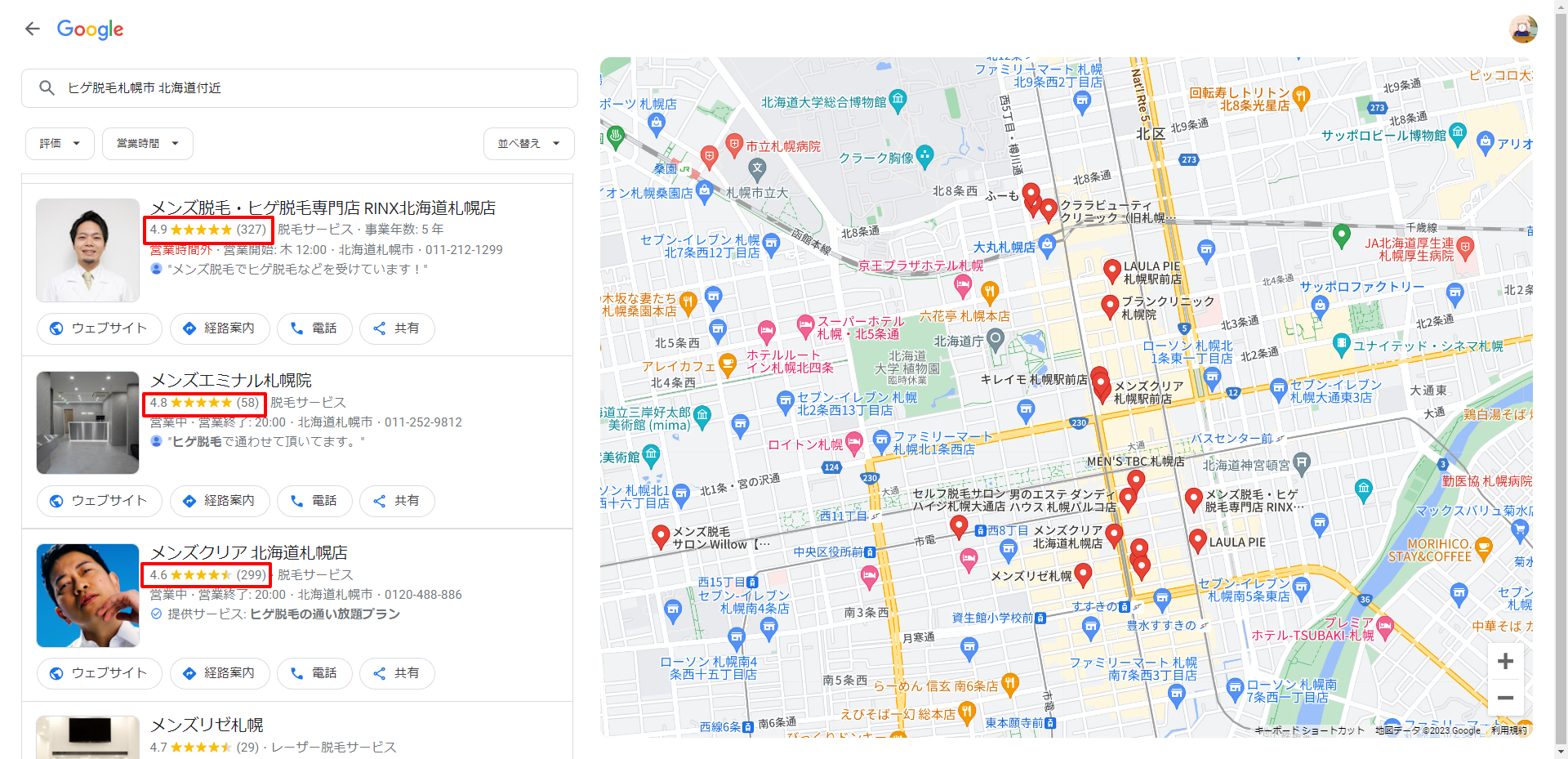Image resolution: width=1568 pixels, height=759 pixels.
Task: Get directions to メンズエミナル札幌院
Action: point(220,501)
